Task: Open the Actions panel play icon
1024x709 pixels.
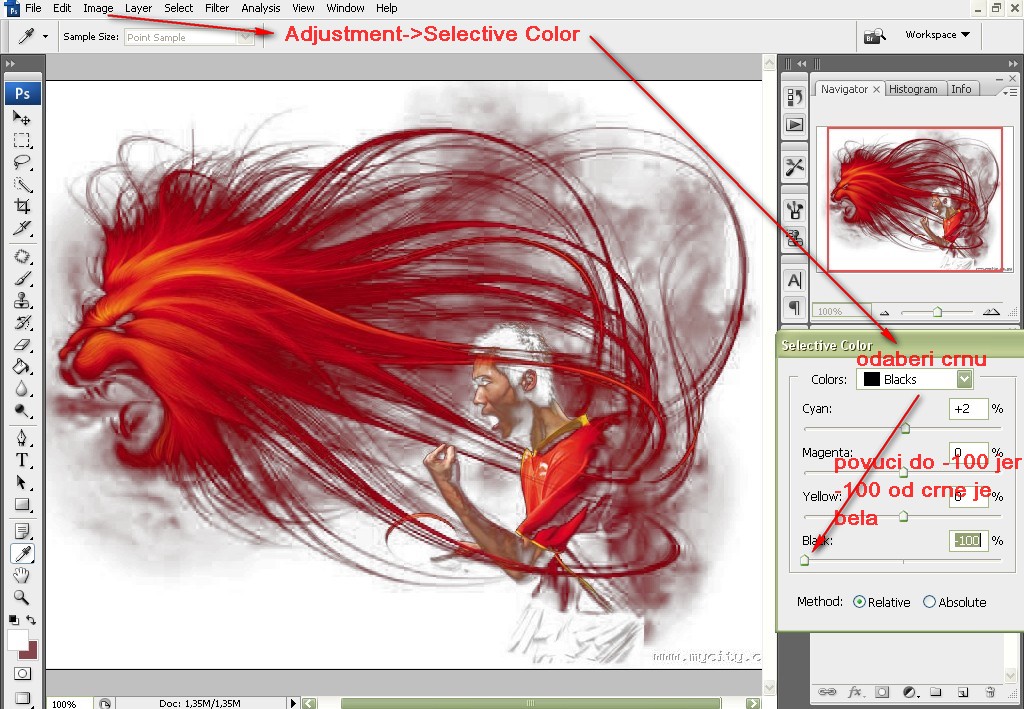Action: click(794, 124)
